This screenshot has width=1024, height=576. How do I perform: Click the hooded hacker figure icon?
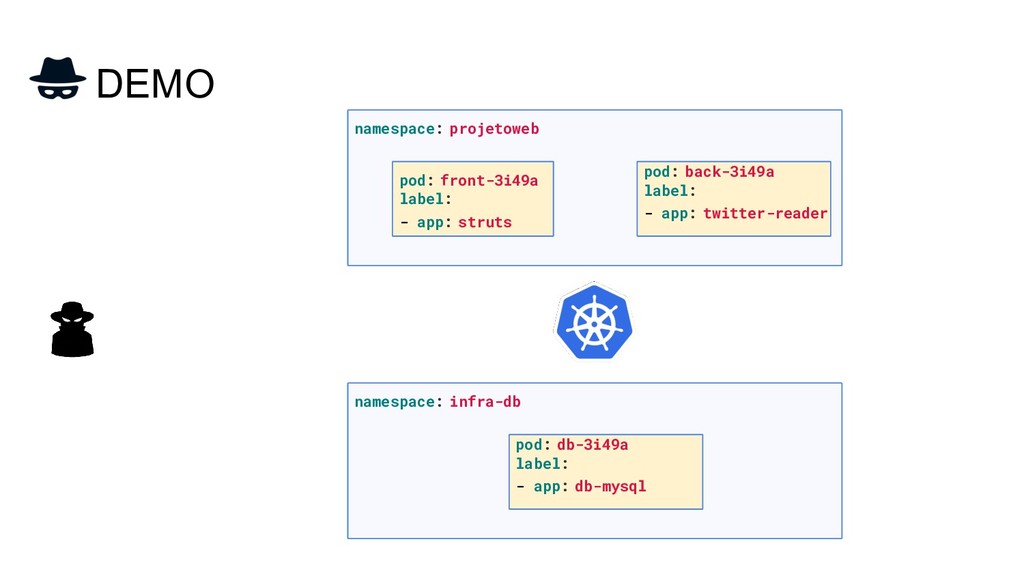72,329
